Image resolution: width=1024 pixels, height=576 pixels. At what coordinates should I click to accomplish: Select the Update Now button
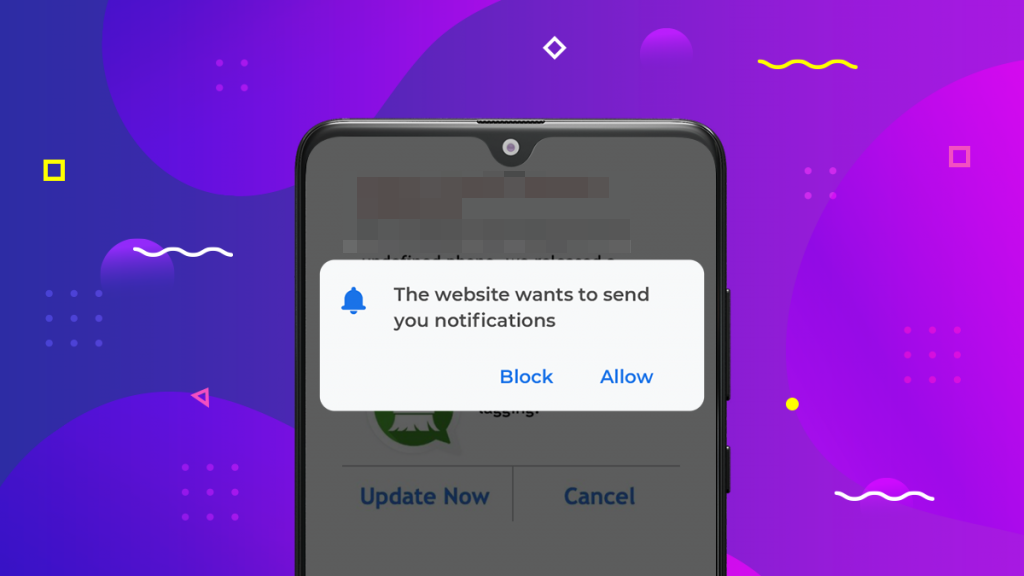click(x=424, y=496)
